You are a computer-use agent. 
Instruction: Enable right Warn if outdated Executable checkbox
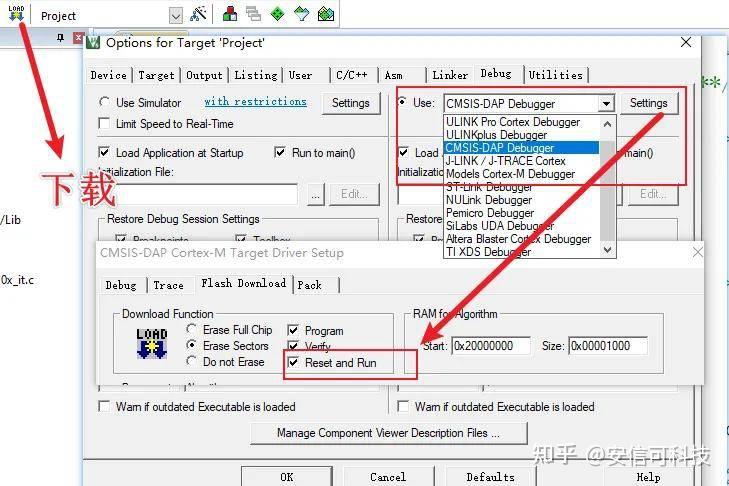404,406
